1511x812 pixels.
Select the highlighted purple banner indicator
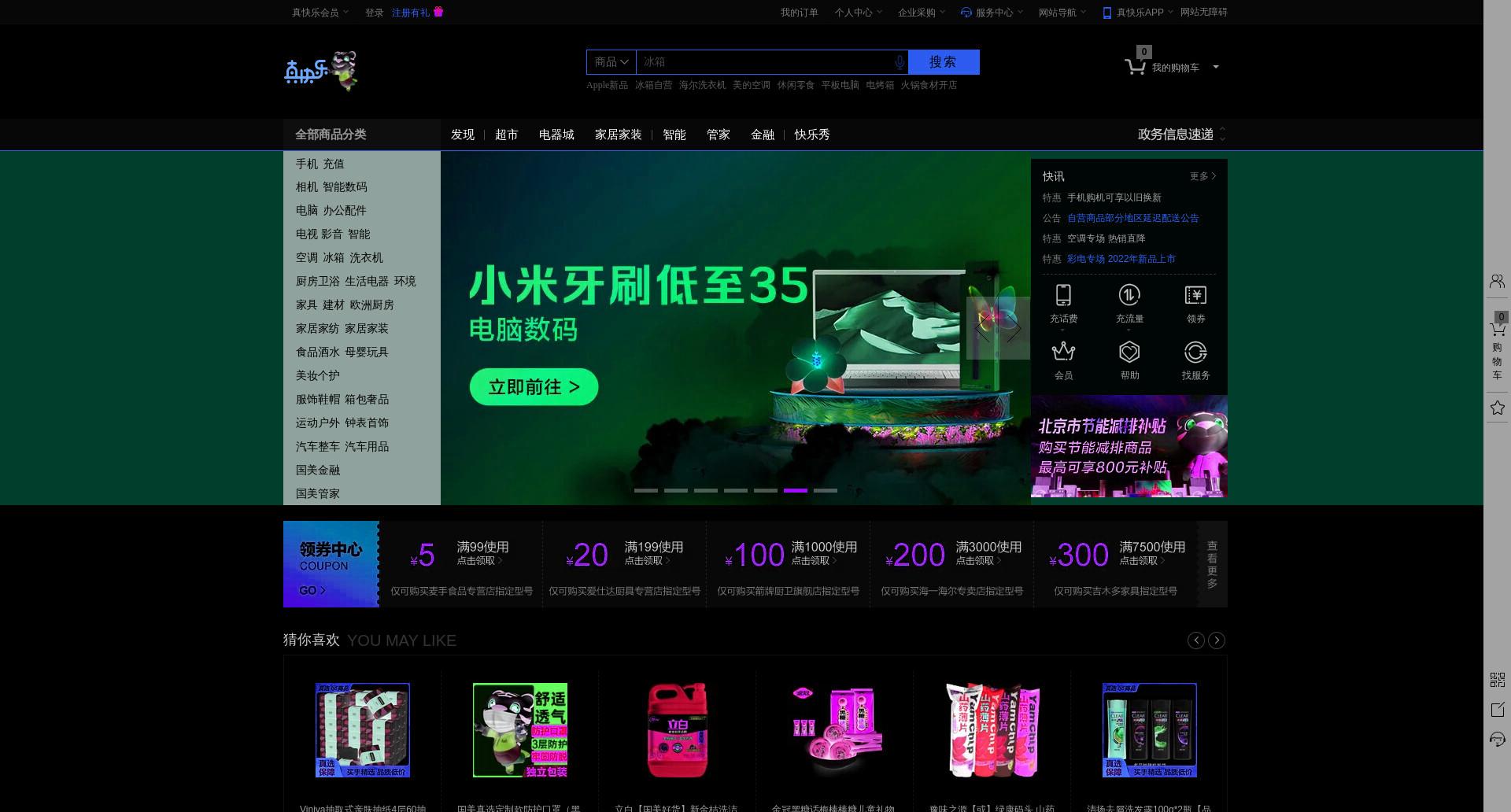[x=796, y=490]
